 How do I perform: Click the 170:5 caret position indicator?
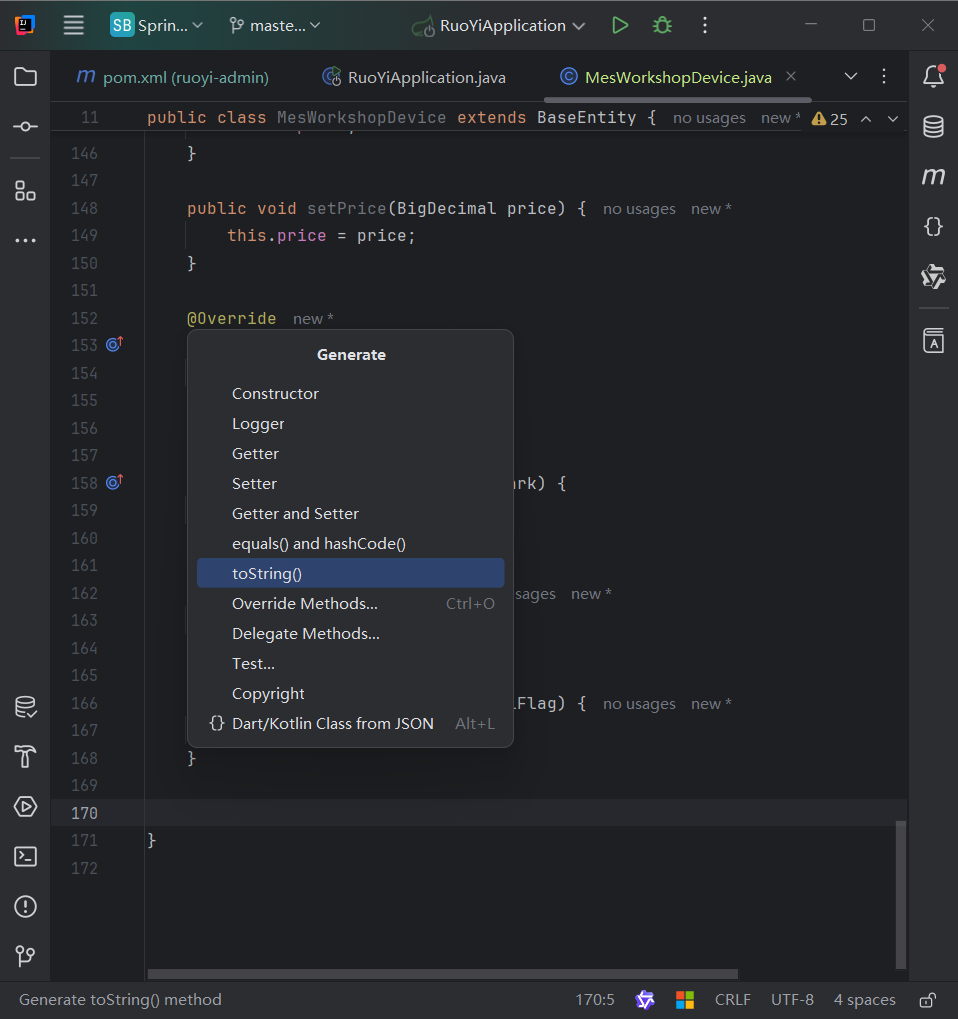[595, 1000]
